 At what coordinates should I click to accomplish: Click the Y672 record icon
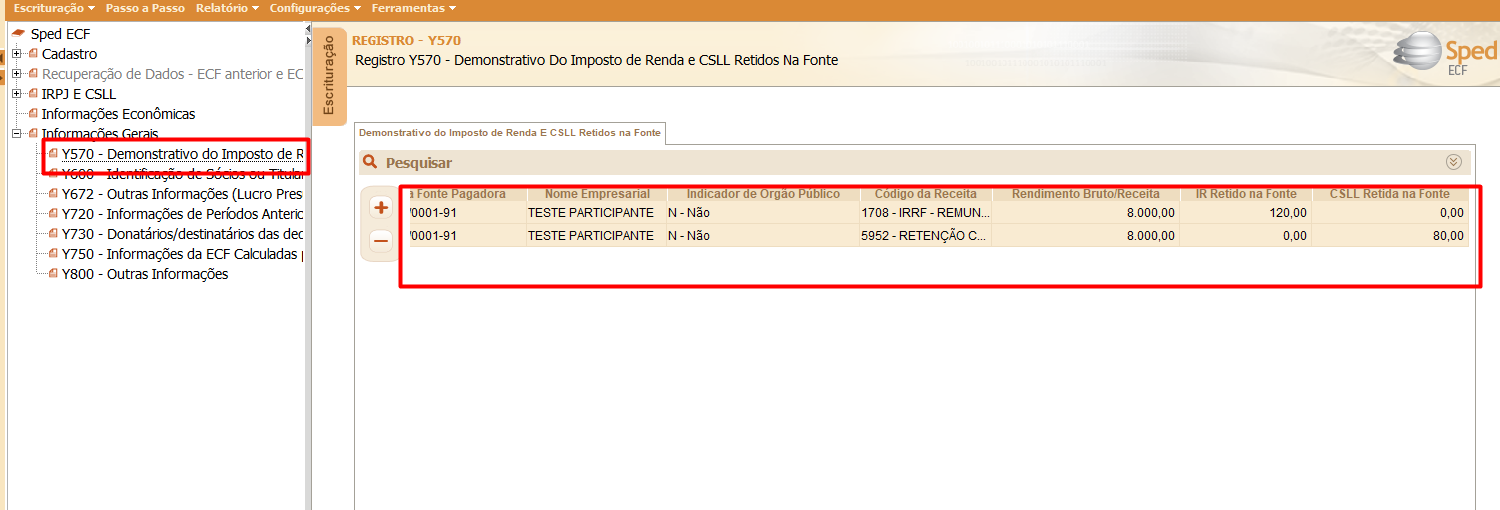click(x=53, y=193)
